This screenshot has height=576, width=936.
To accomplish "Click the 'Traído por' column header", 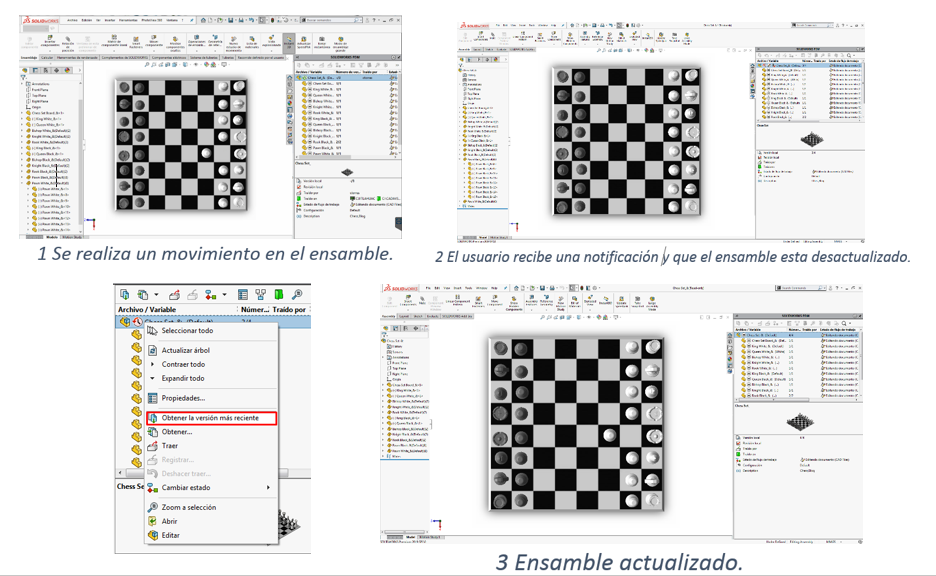I will pos(290,310).
